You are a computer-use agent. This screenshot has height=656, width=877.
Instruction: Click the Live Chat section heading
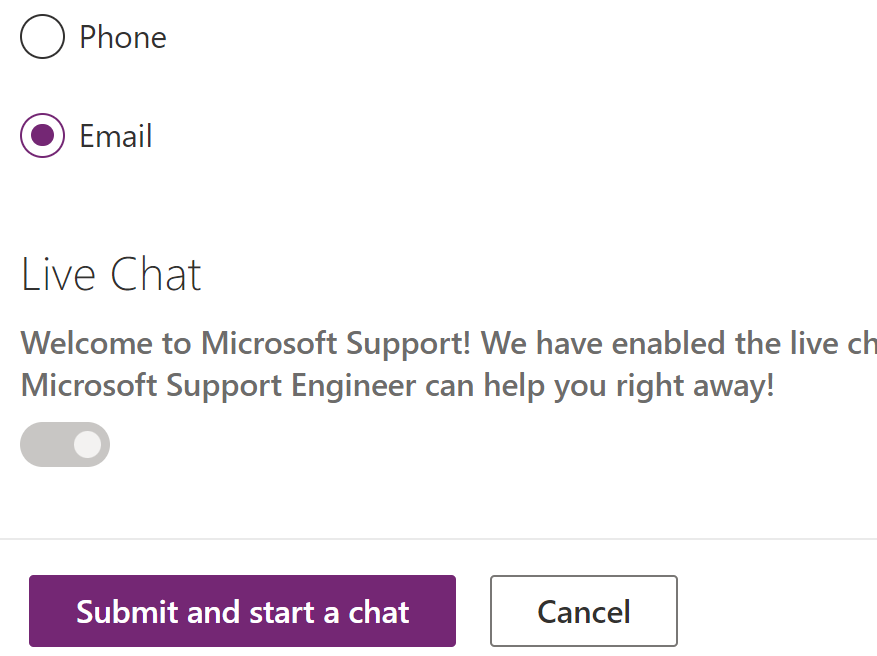[x=111, y=275]
